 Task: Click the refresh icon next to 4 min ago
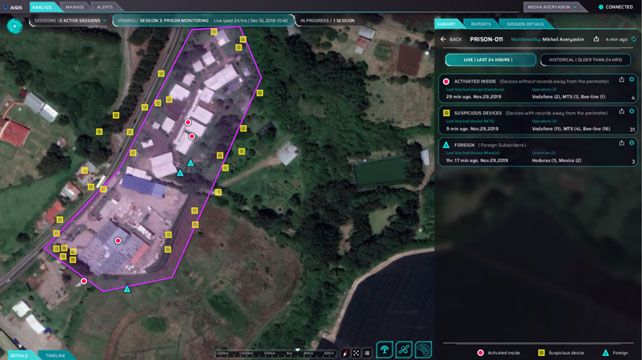pyautogui.click(x=633, y=39)
